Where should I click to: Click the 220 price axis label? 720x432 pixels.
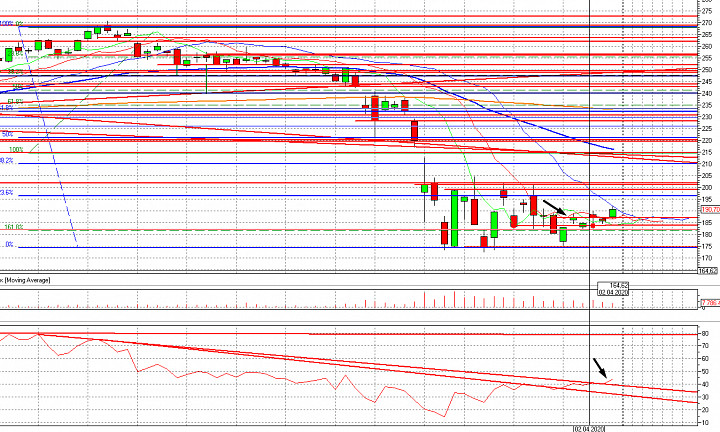pos(707,140)
